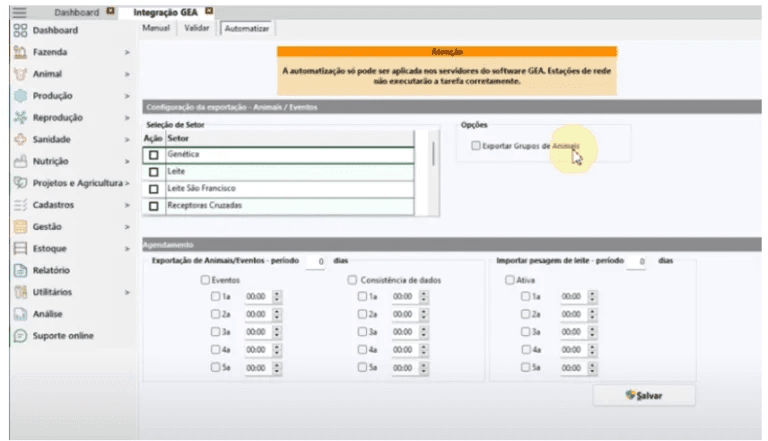Click the Reprodução sidebar icon
This screenshot has height=441, width=768.
21,118
